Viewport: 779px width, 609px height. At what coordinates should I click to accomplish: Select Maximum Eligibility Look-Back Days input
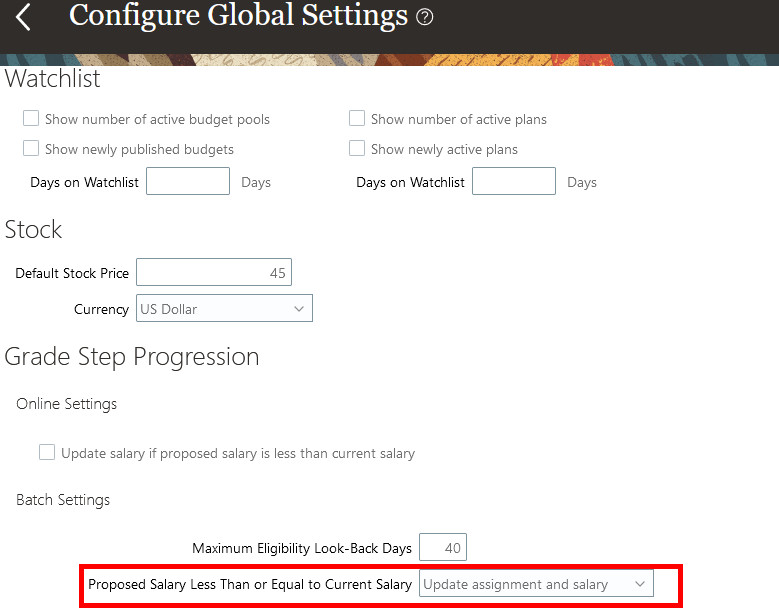pyautogui.click(x=443, y=548)
